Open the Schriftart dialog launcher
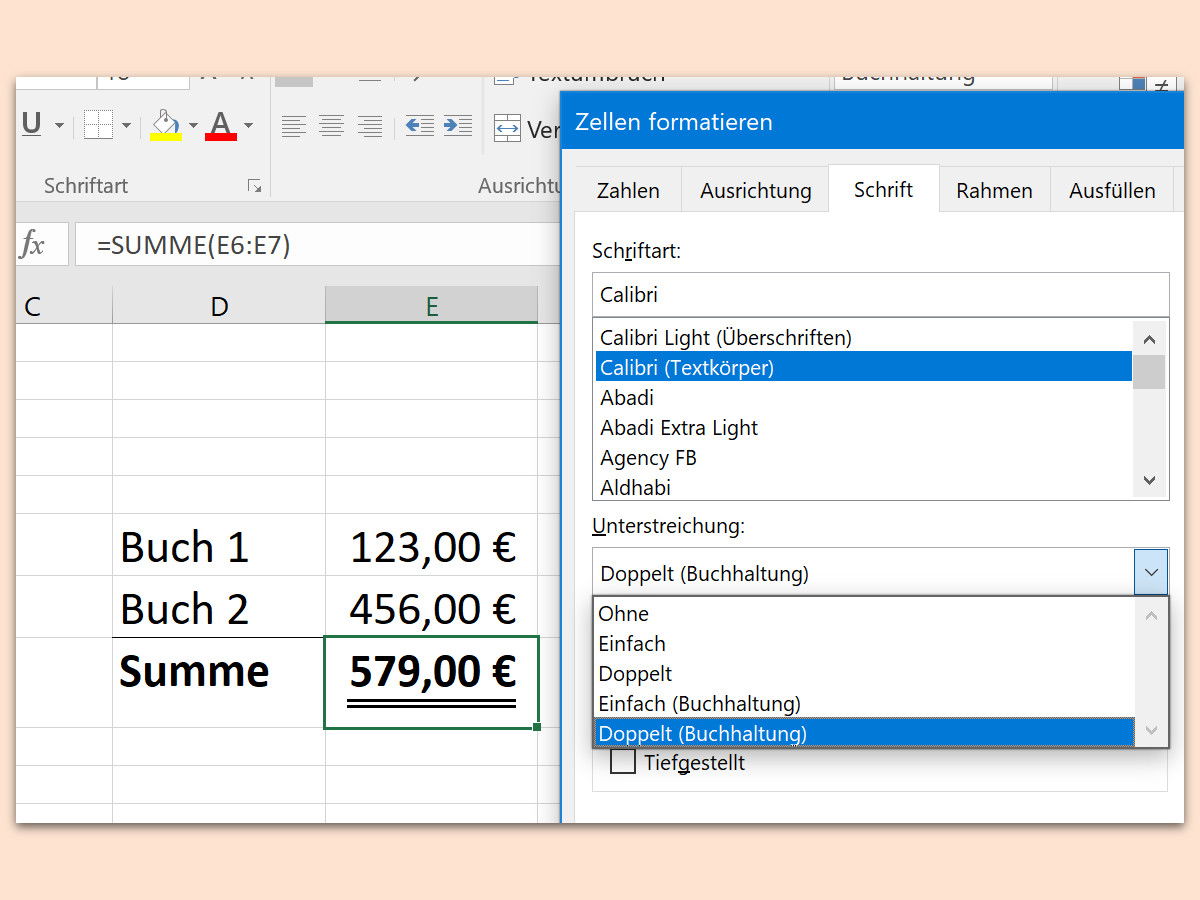This screenshot has height=900, width=1200. [x=254, y=186]
